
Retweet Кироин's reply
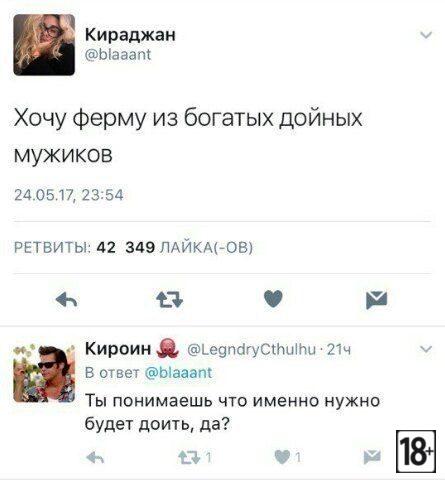pyautogui.click(x=189, y=457)
